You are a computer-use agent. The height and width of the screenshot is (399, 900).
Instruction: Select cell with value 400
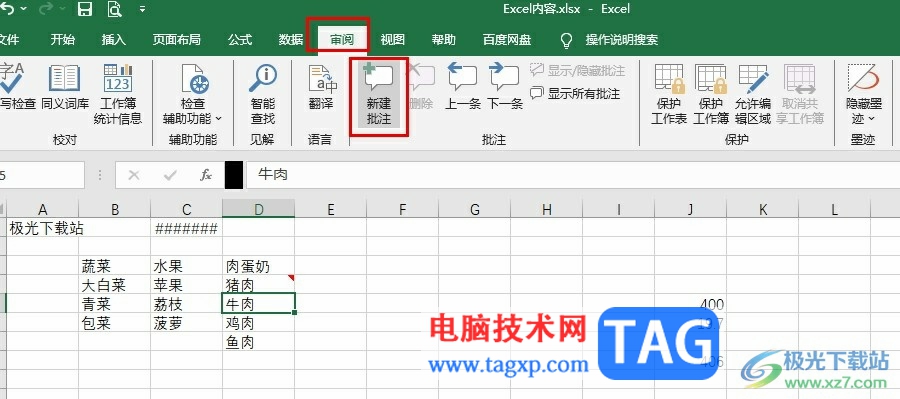(x=690, y=304)
